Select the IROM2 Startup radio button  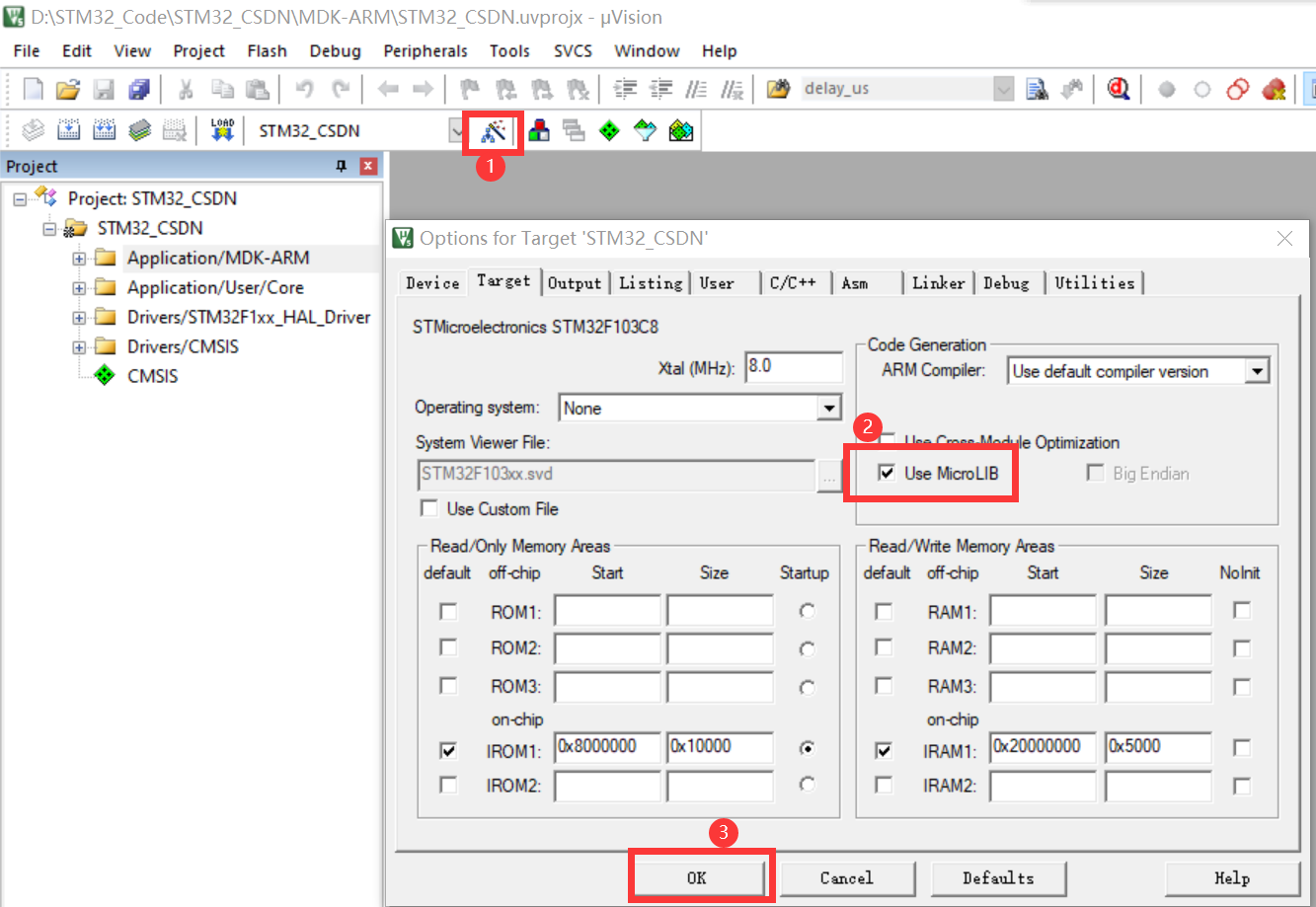tap(808, 785)
